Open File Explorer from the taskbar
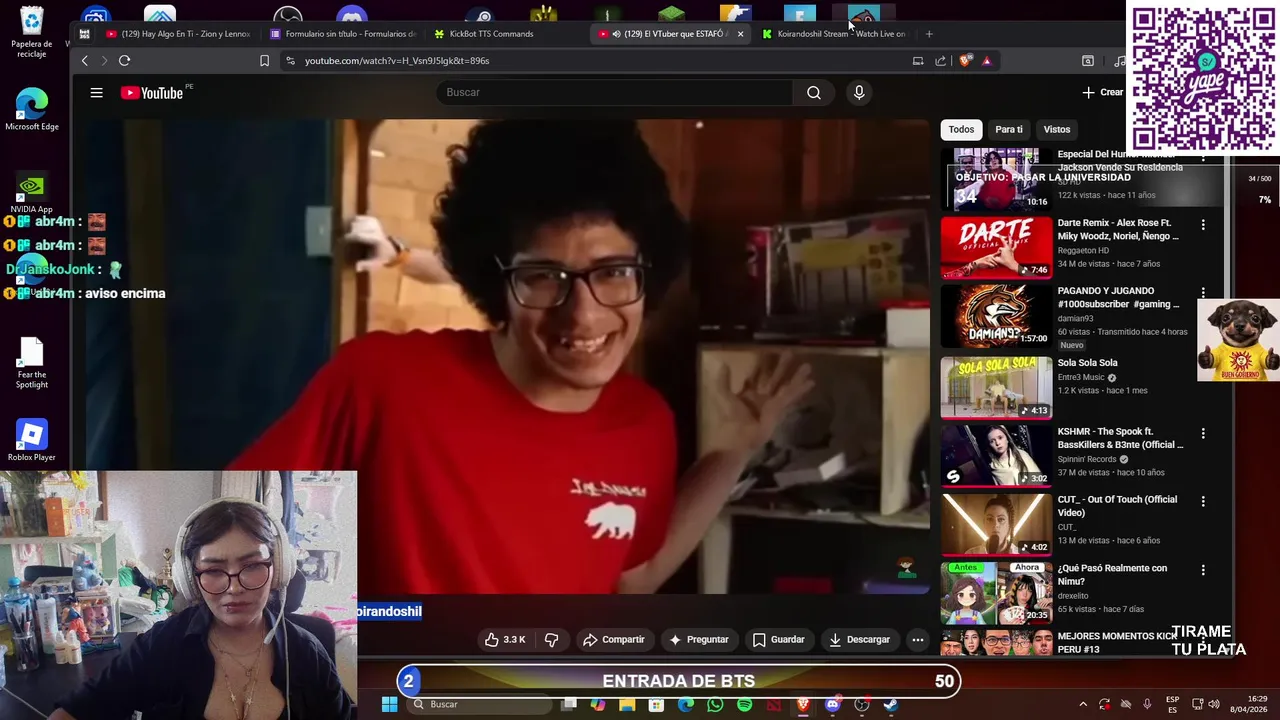1280x720 pixels. point(627,705)
